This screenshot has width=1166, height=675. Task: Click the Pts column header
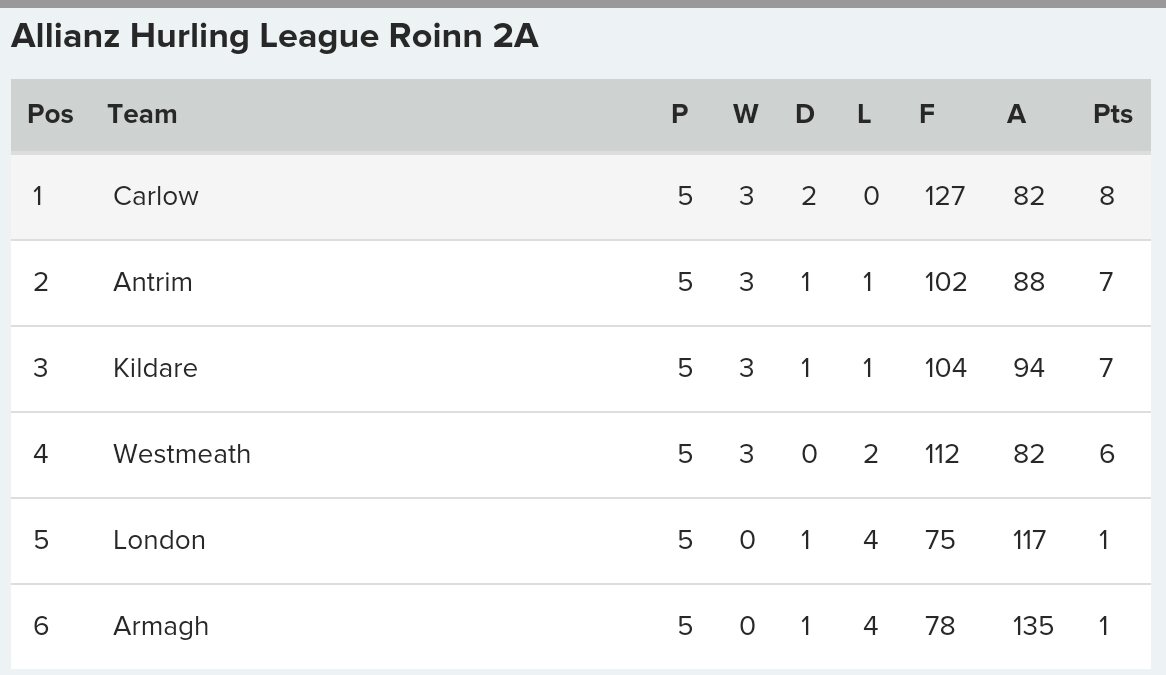[1112, 114]
